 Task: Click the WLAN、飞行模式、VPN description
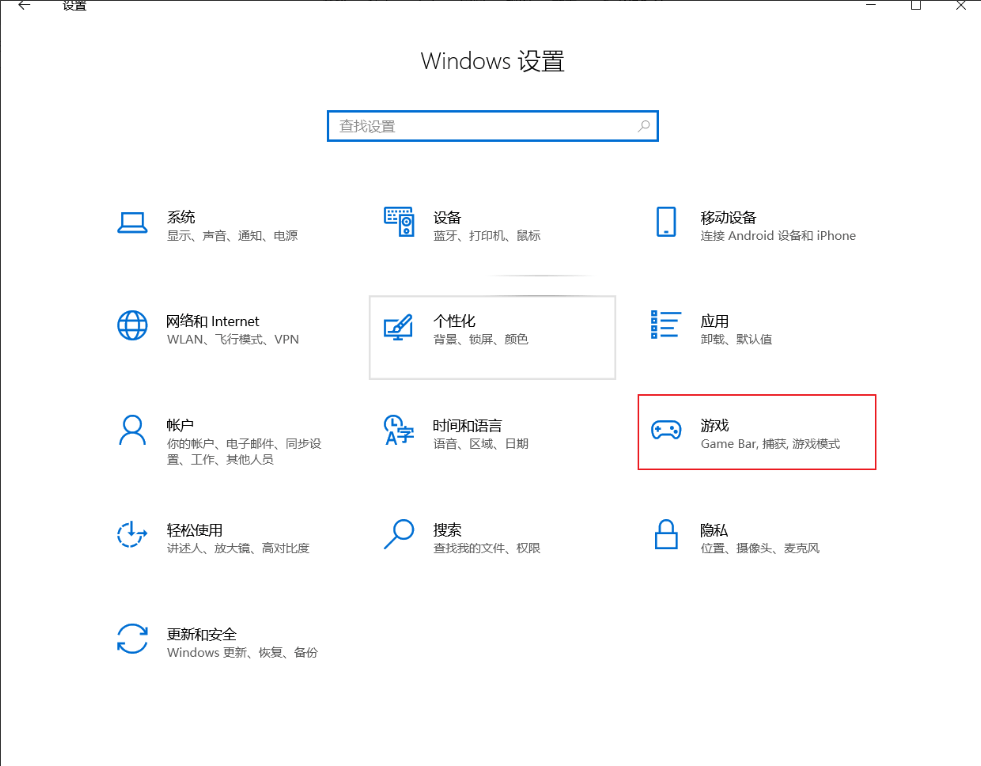pyautogui.click(x=233, y=339)
